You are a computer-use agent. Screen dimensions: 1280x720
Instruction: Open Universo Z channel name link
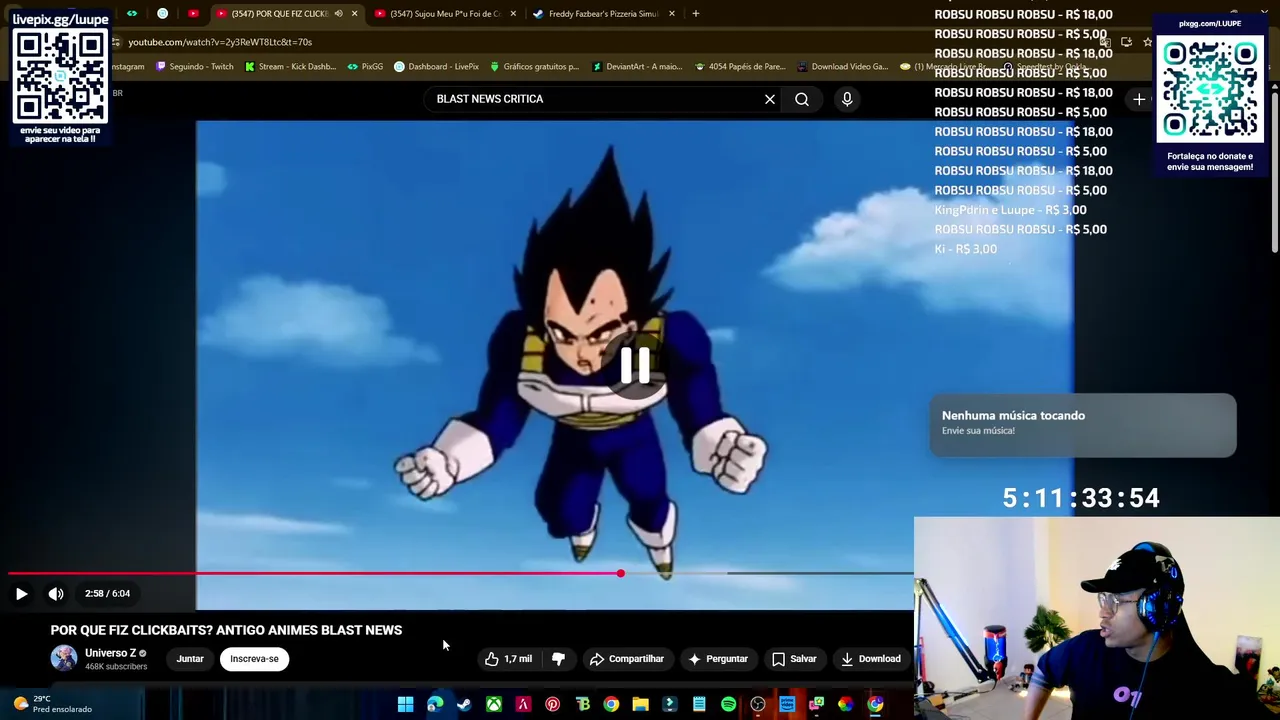click(x=110, y=653)
